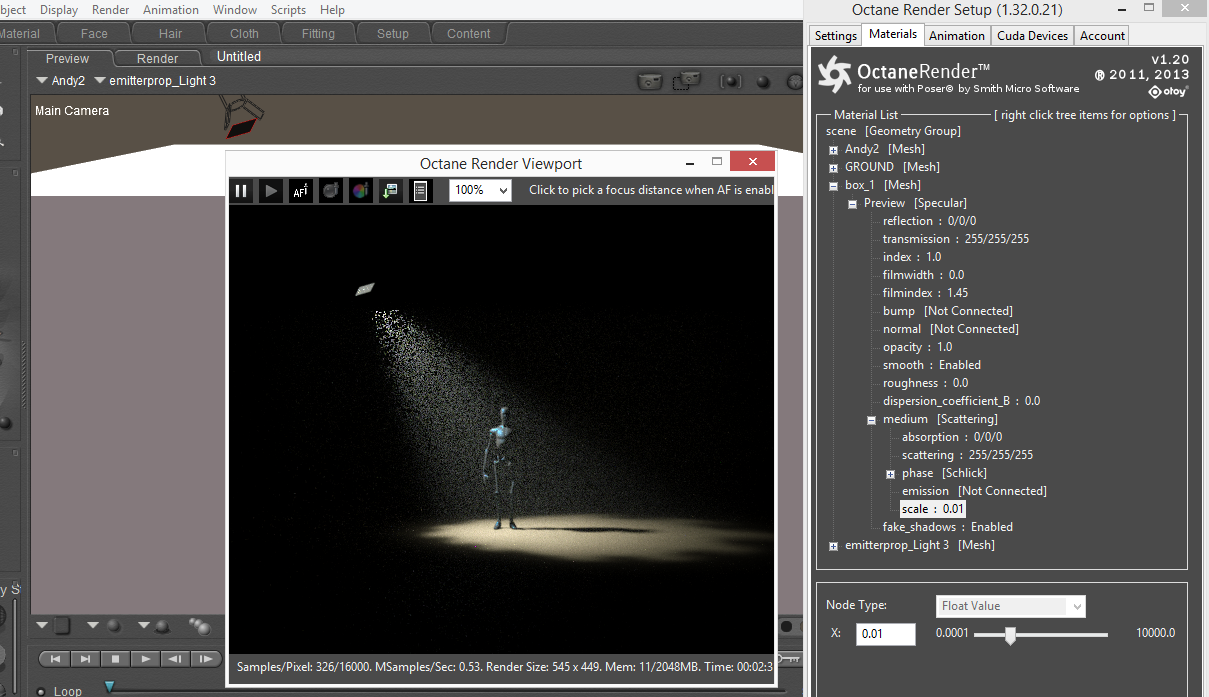Expand the GROUND mesh node

coord(834,167)
